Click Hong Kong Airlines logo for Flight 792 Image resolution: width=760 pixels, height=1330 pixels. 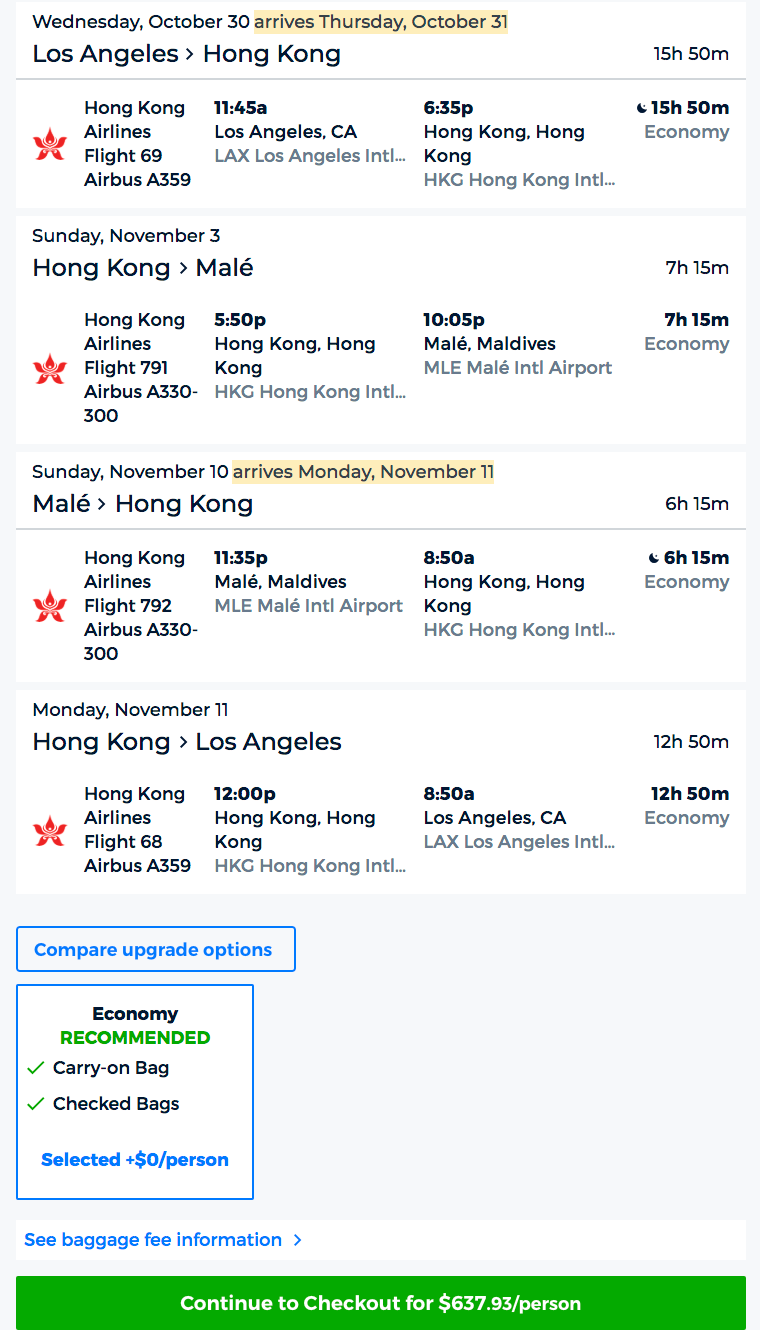pos(49,606)
